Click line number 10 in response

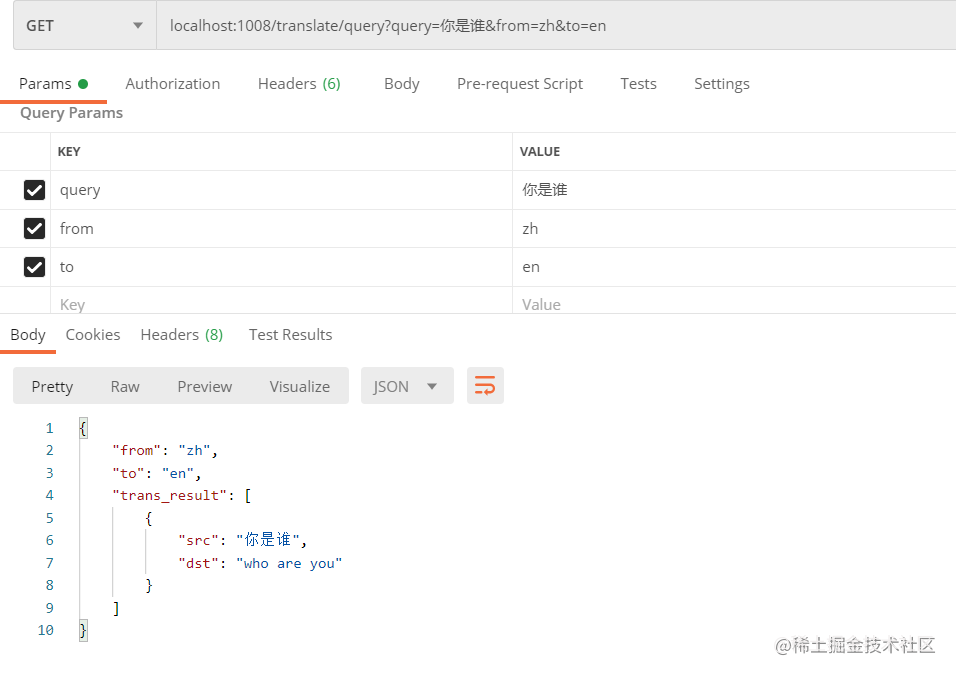(x=46, y=630)
